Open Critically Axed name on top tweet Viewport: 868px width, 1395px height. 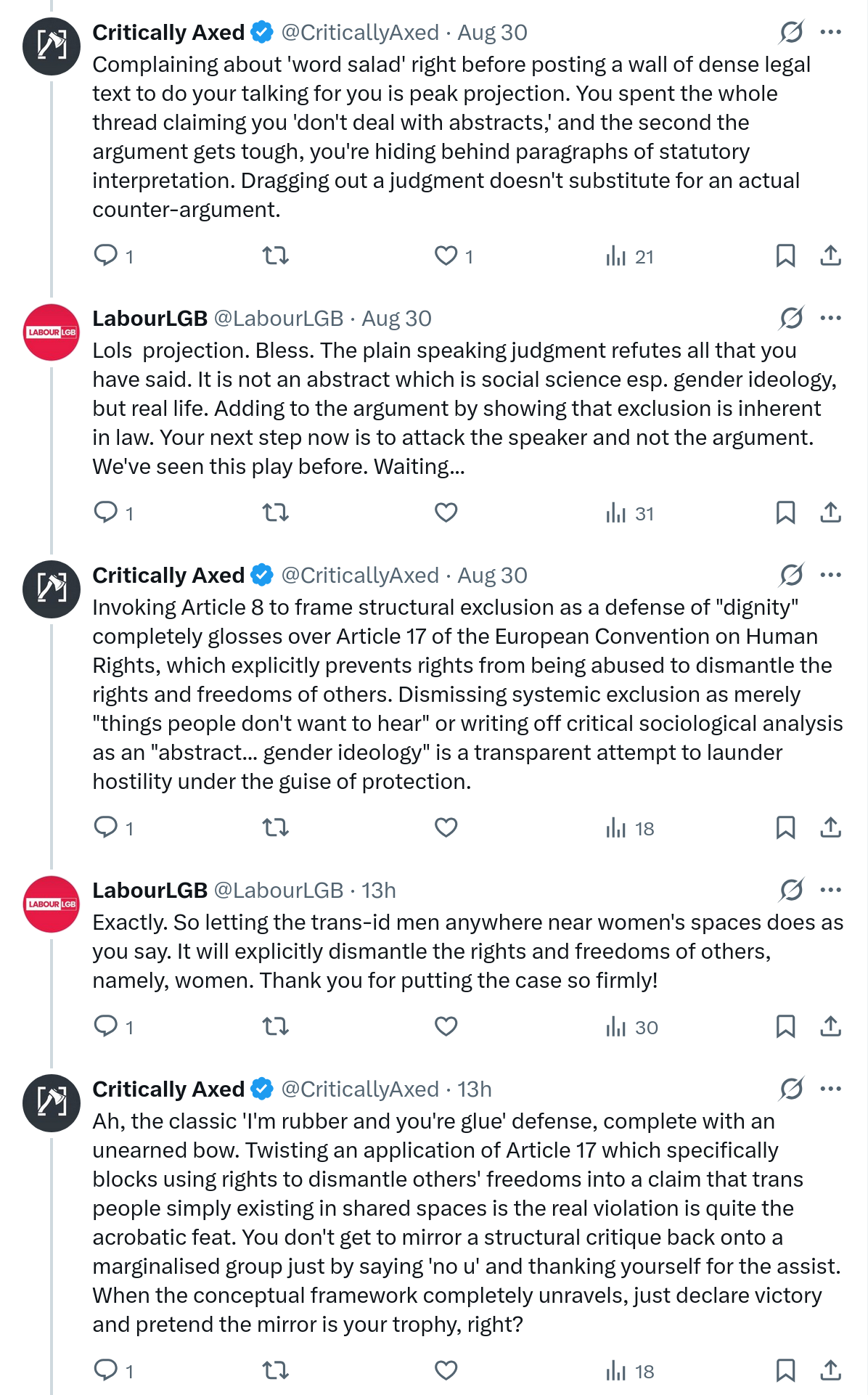[x=168, y=33]
